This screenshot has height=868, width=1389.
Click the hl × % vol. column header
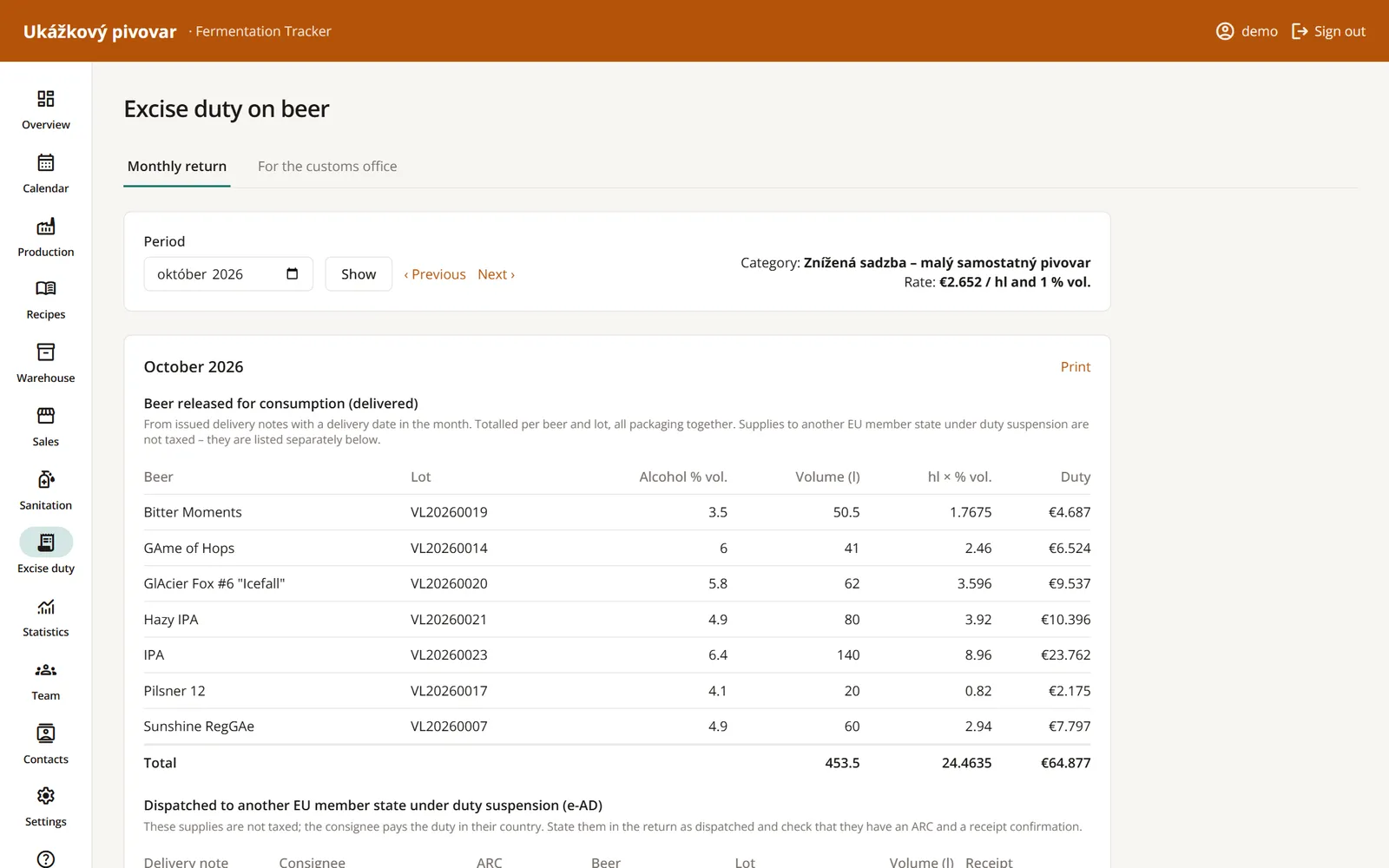click(x=959, y=477)
